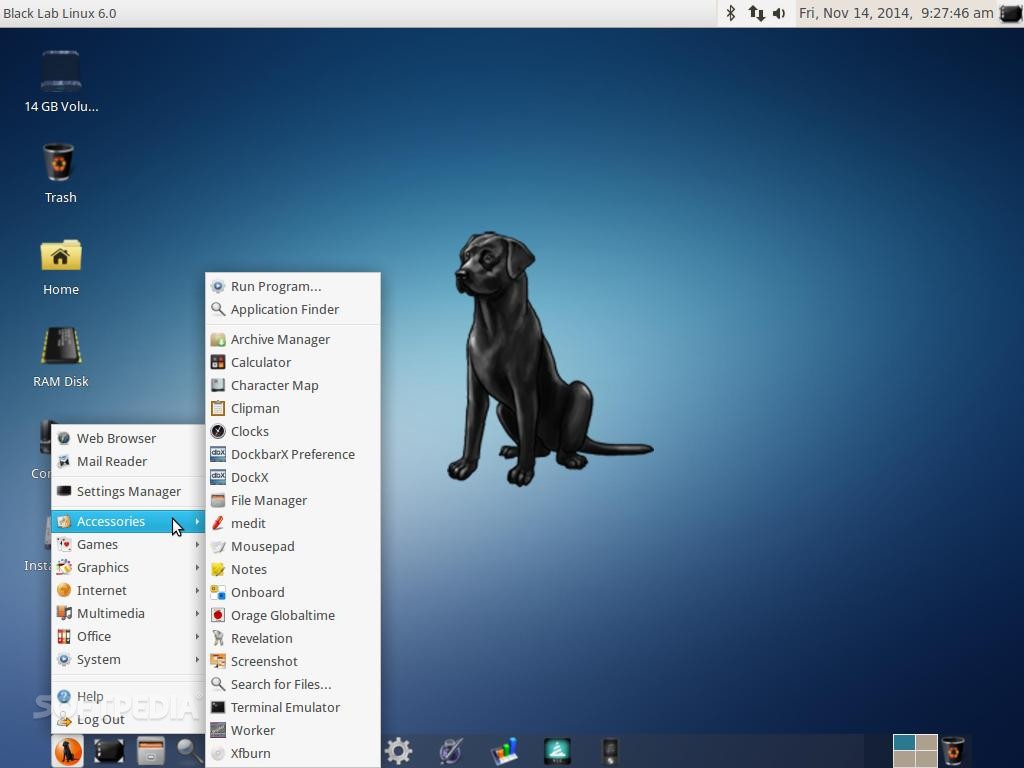Click the trash icon in bottom panel
Screen dimensions: 1024x768
click(x=953, y=750)
